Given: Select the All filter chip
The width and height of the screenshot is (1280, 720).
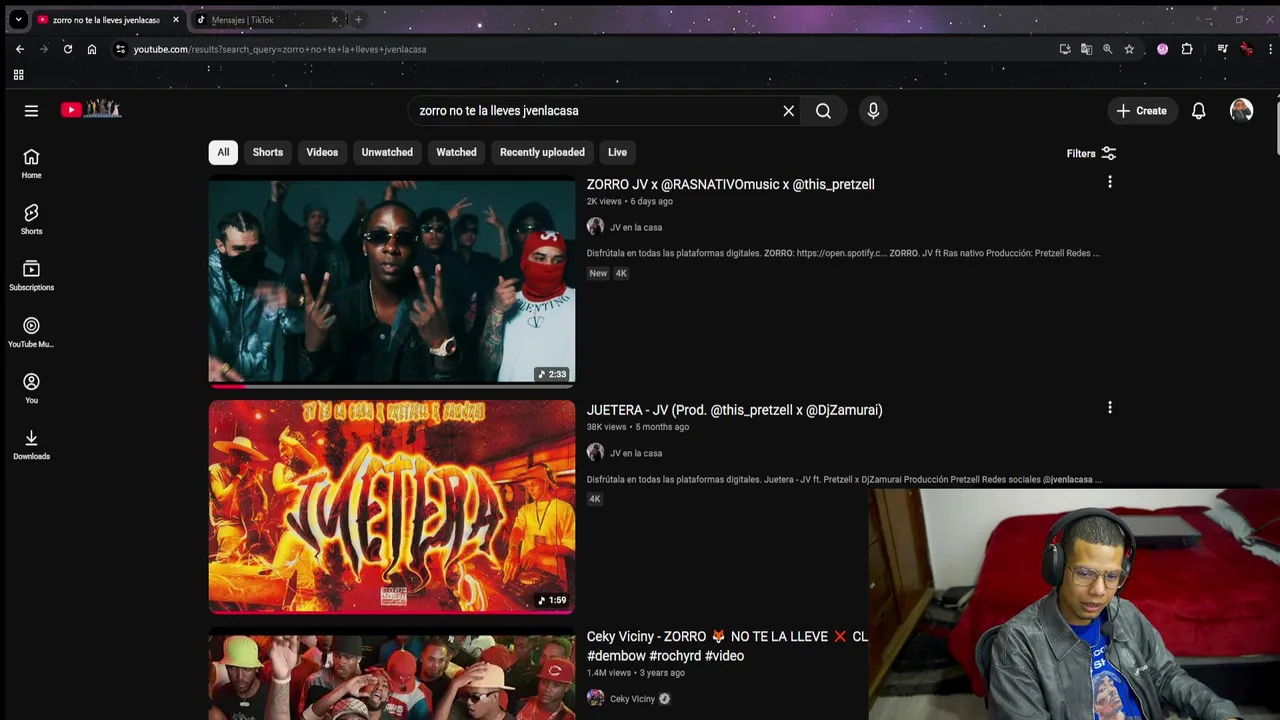Looking at the screenshot, I should point(223,152).
